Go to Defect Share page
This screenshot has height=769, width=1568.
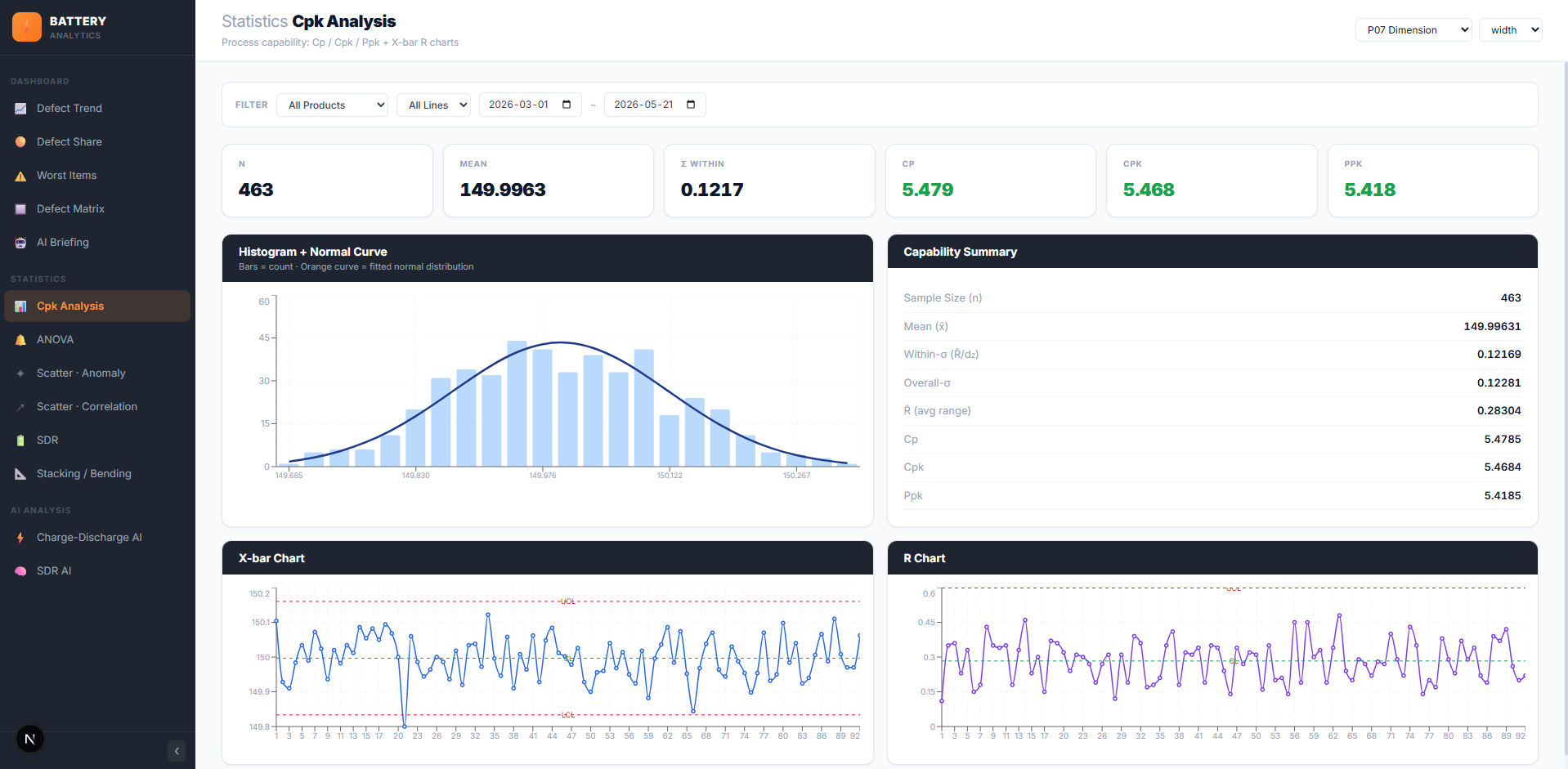coord(97,142)
